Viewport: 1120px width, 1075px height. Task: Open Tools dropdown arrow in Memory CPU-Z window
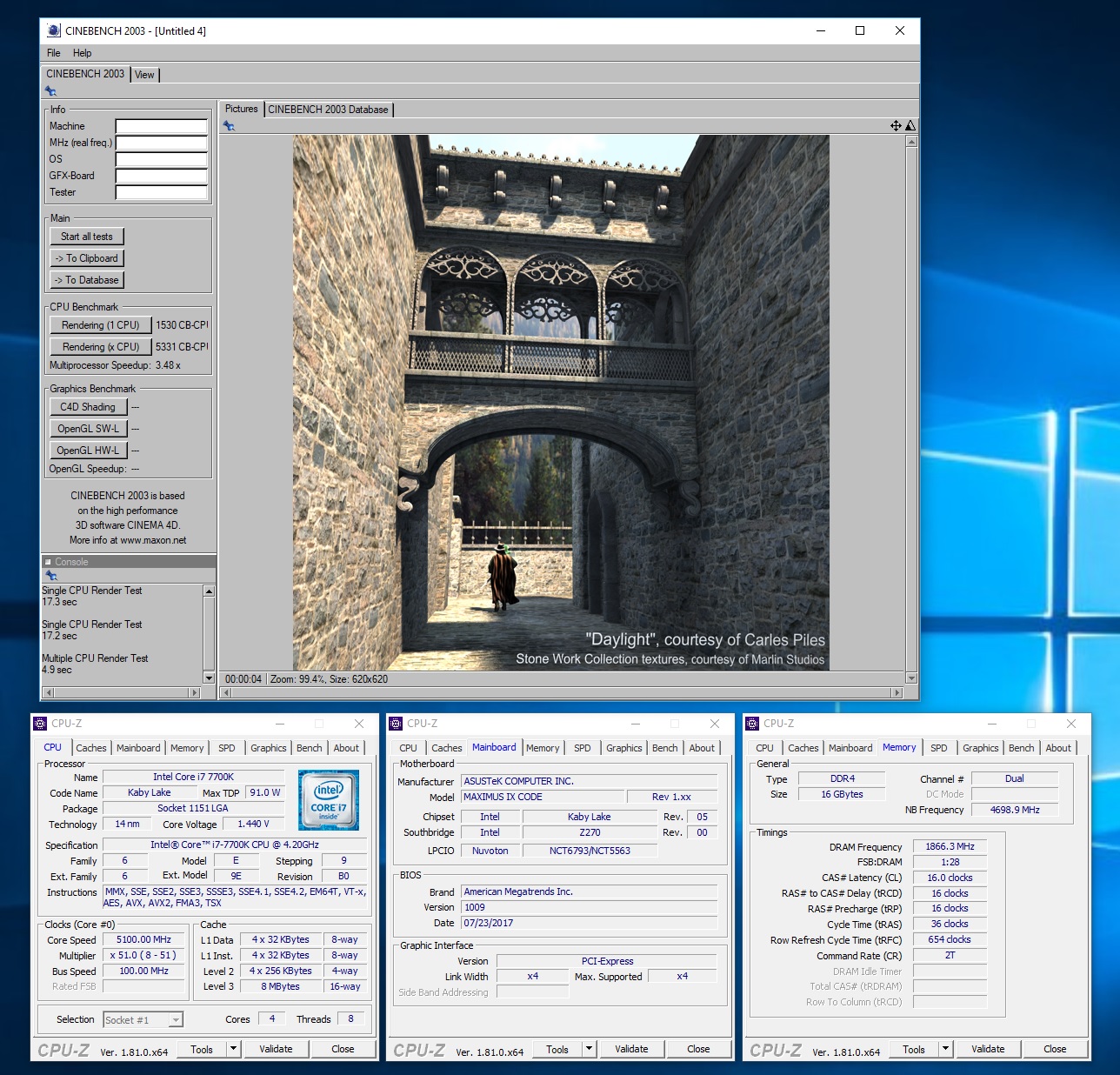(x=945, y=1049)
